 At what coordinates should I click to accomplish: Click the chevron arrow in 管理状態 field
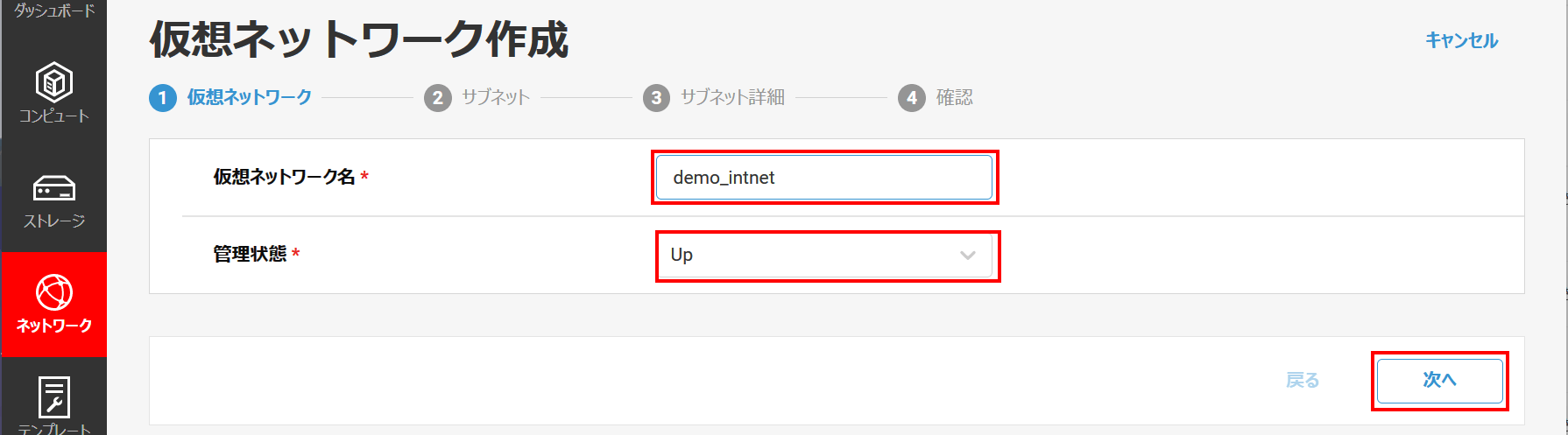pos(967,256)
